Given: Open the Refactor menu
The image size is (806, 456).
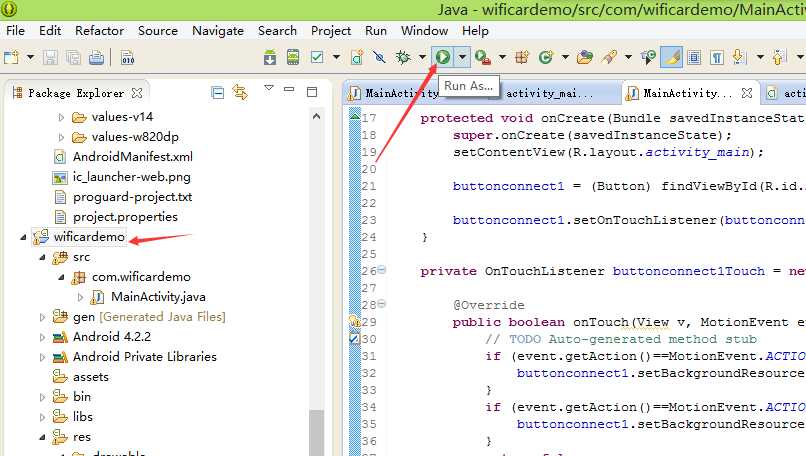Looking at the screenshot, I should (99, 31).
